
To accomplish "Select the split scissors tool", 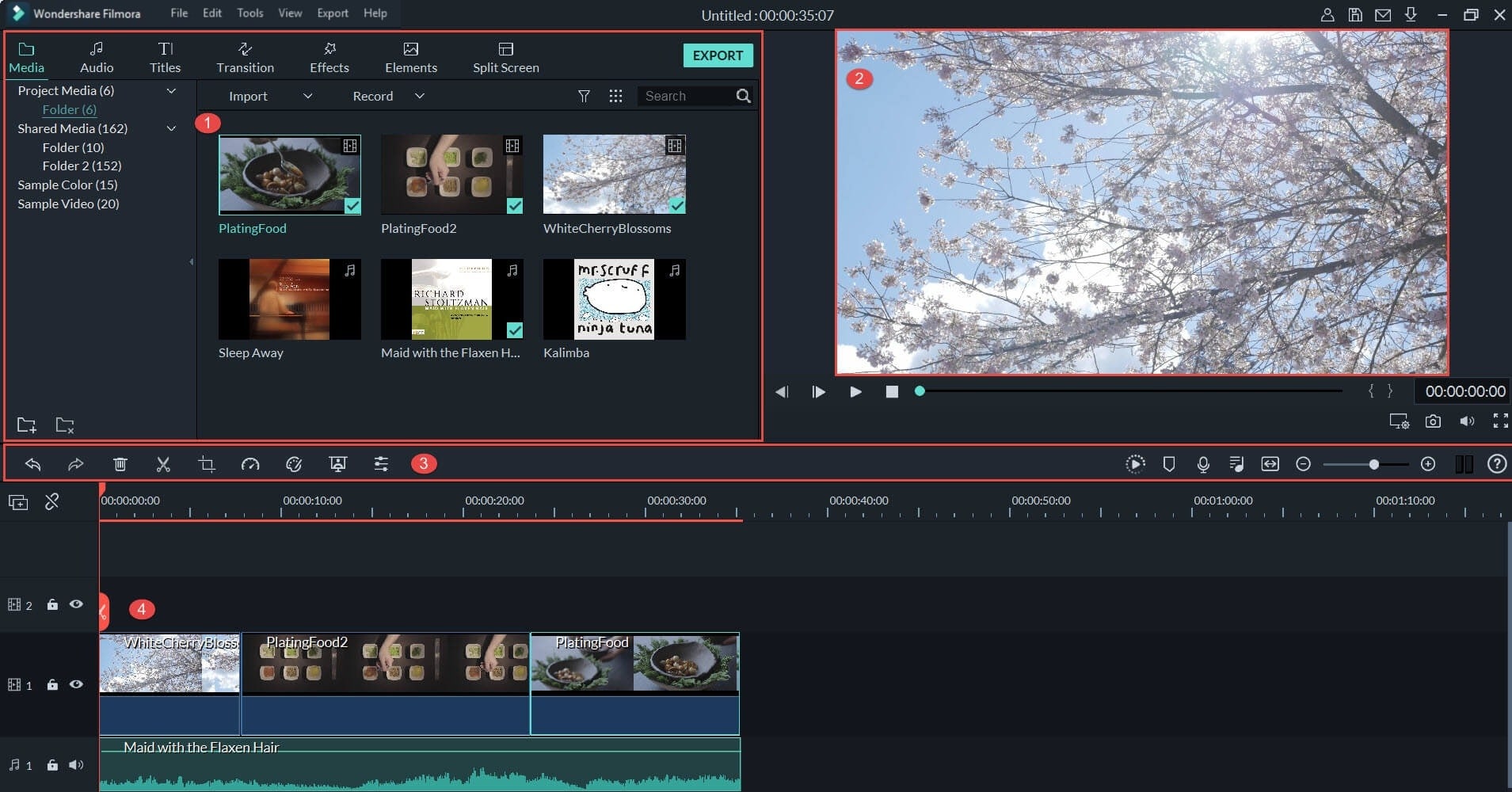I will 163,463.
